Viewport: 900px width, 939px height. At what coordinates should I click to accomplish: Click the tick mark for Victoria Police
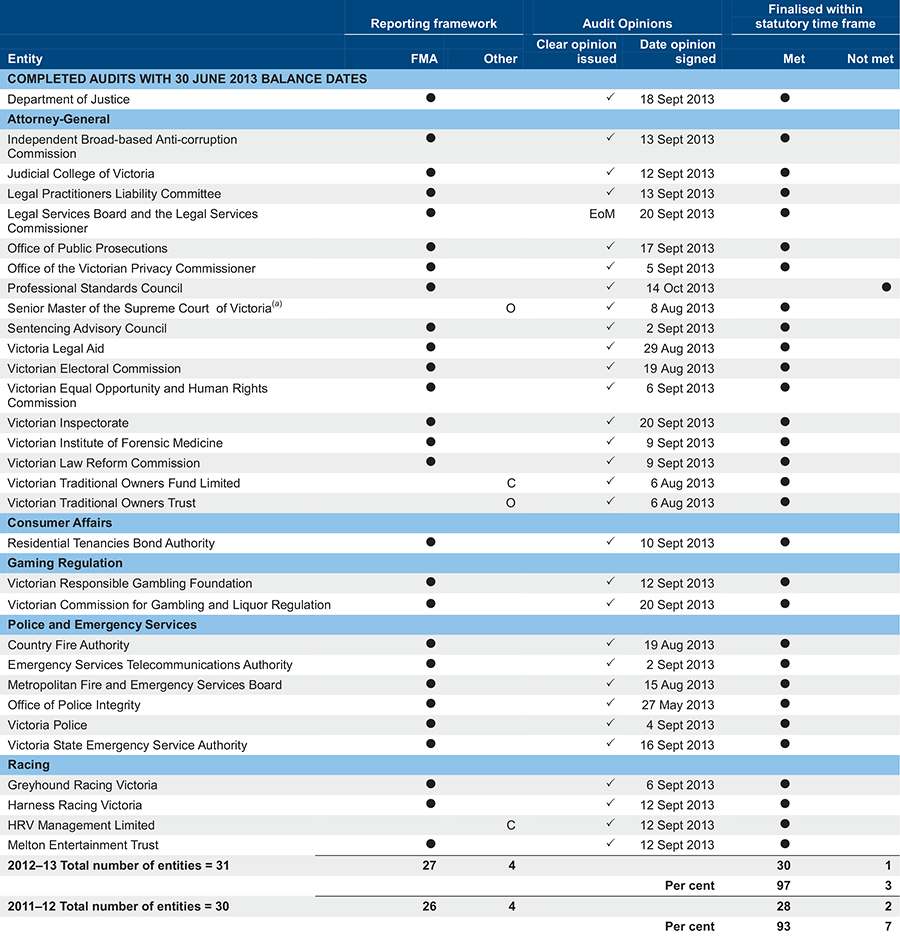point(610,723)
